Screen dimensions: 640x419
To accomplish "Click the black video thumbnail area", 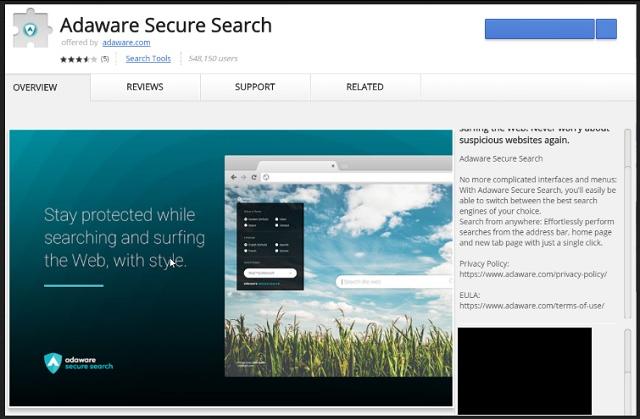I will [524, 370].
